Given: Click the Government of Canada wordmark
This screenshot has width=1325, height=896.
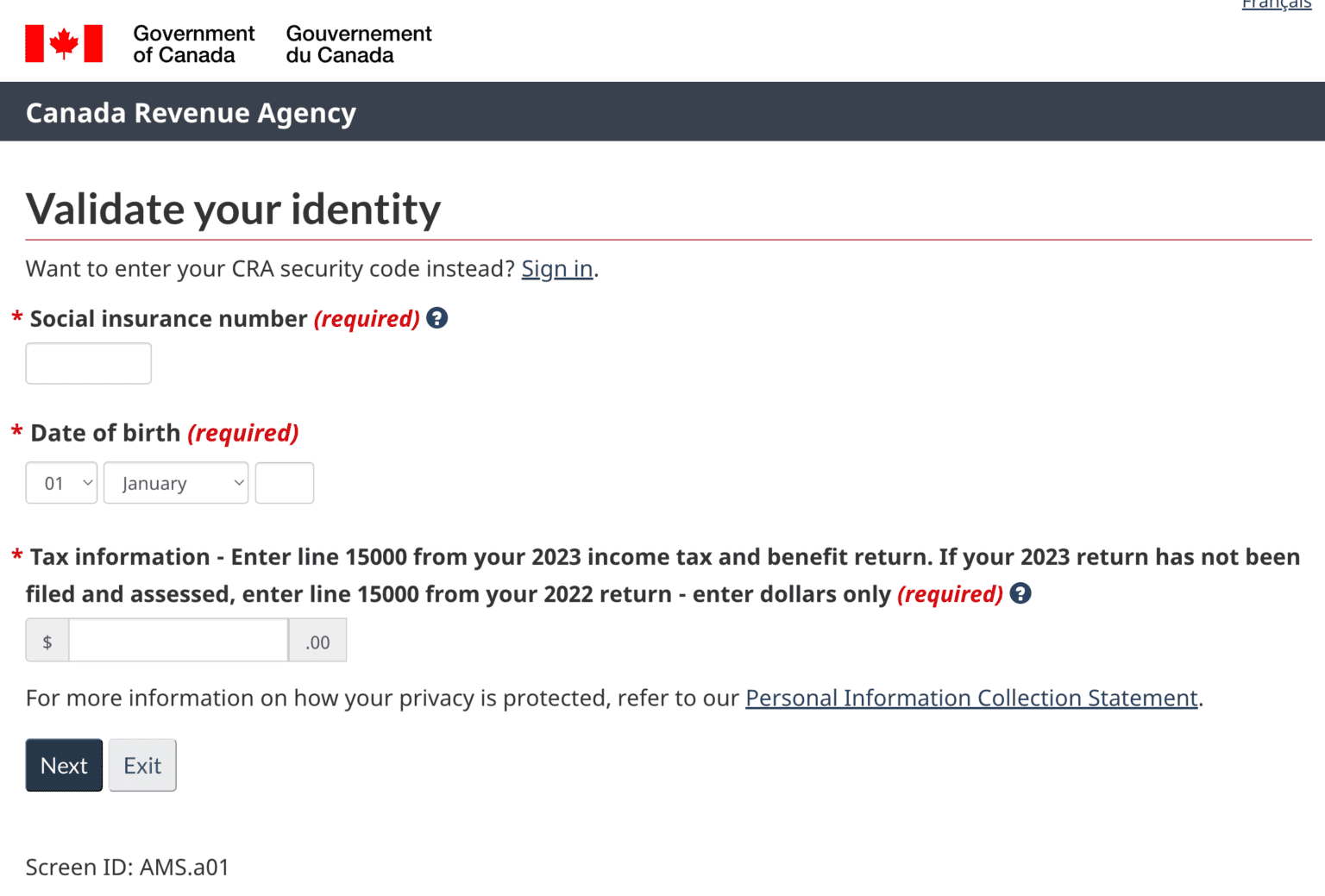Looking at the screenshot, I should [193, 44].
